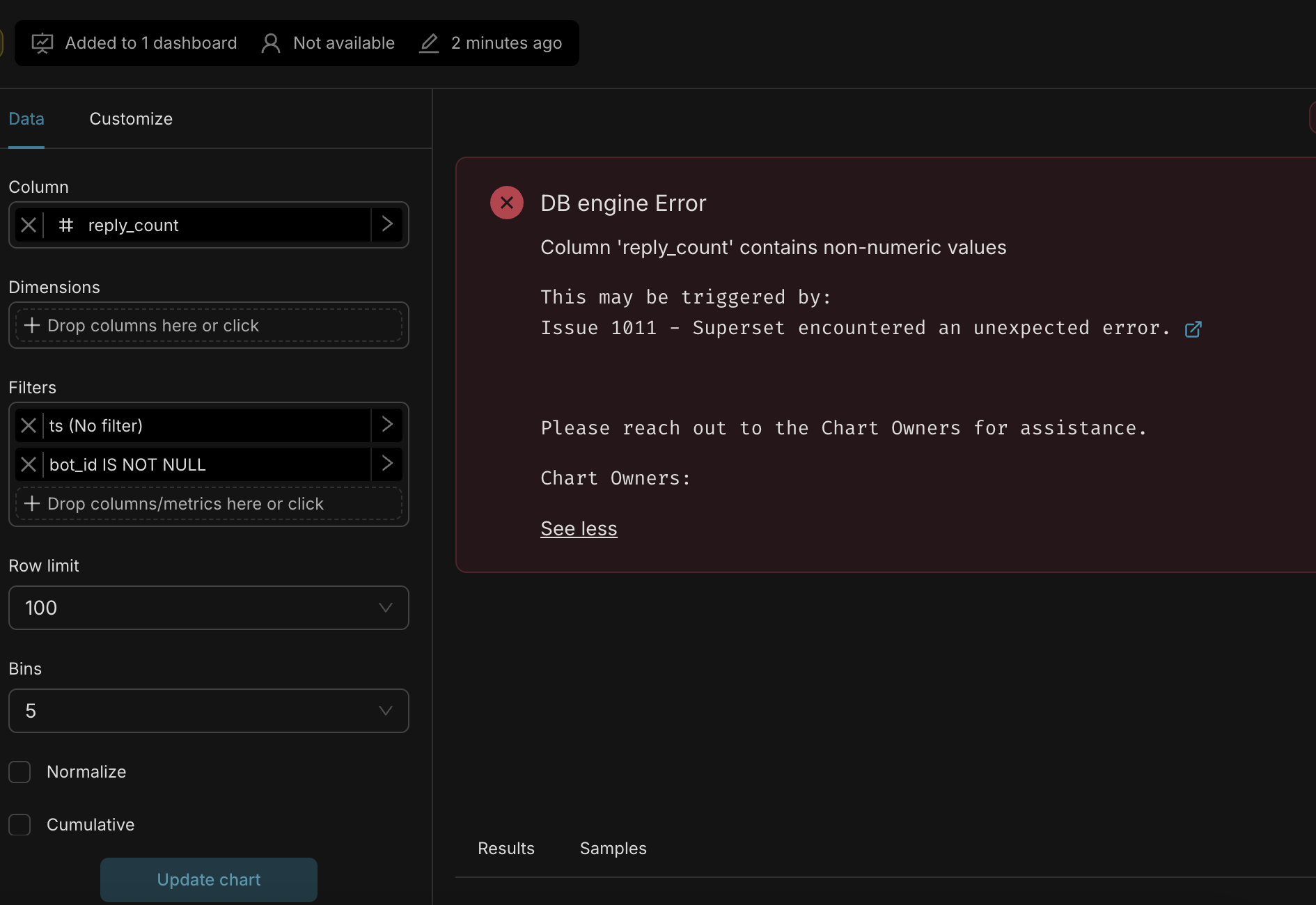Toggle the Cumulative checkbox
Image resolution: width=1316 pixels, height=905 pixels.
pyautogui.click(x=19, y=825)
